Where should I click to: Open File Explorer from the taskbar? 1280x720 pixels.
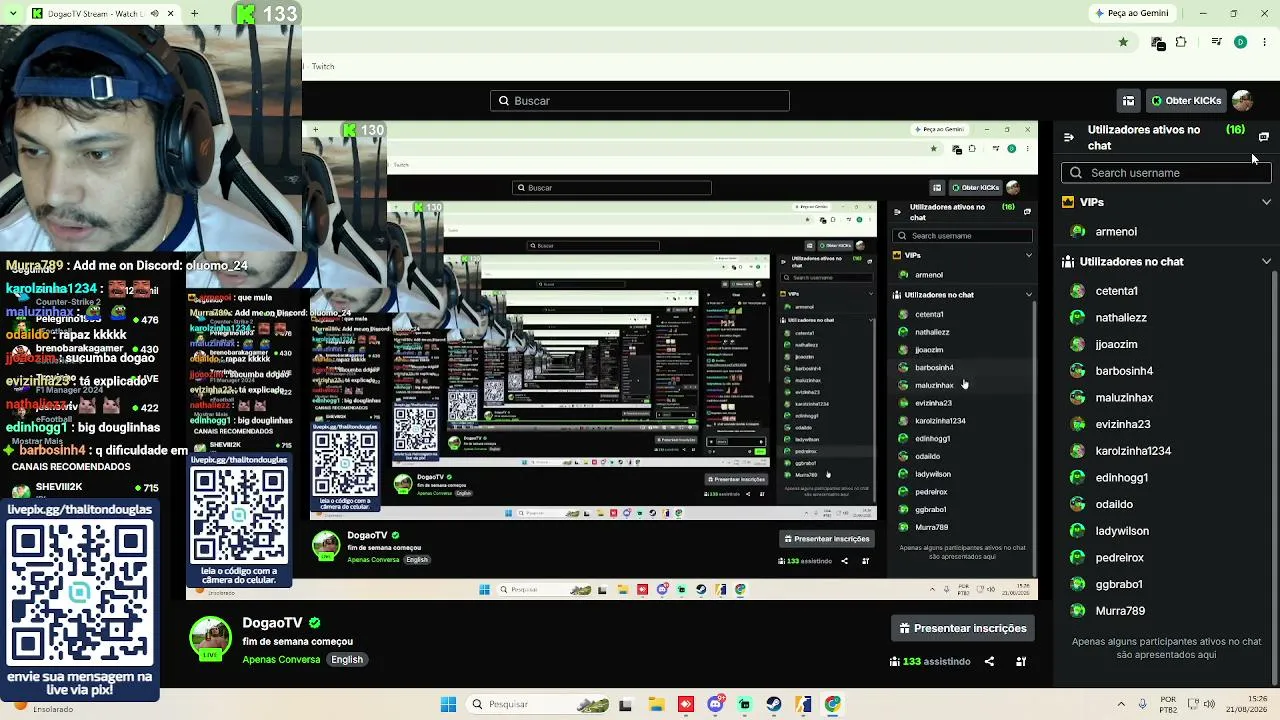click(x=655, y=705)
